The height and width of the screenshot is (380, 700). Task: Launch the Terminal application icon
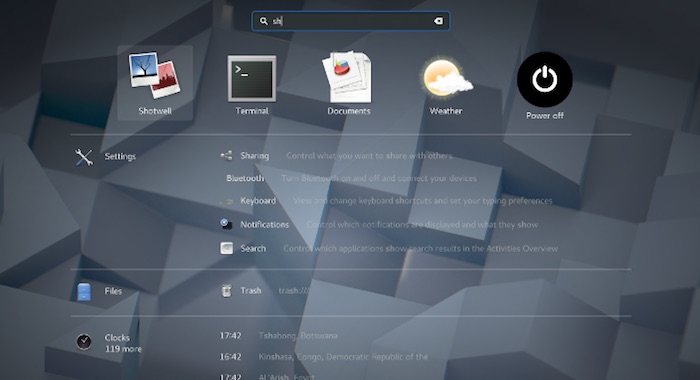252,79
